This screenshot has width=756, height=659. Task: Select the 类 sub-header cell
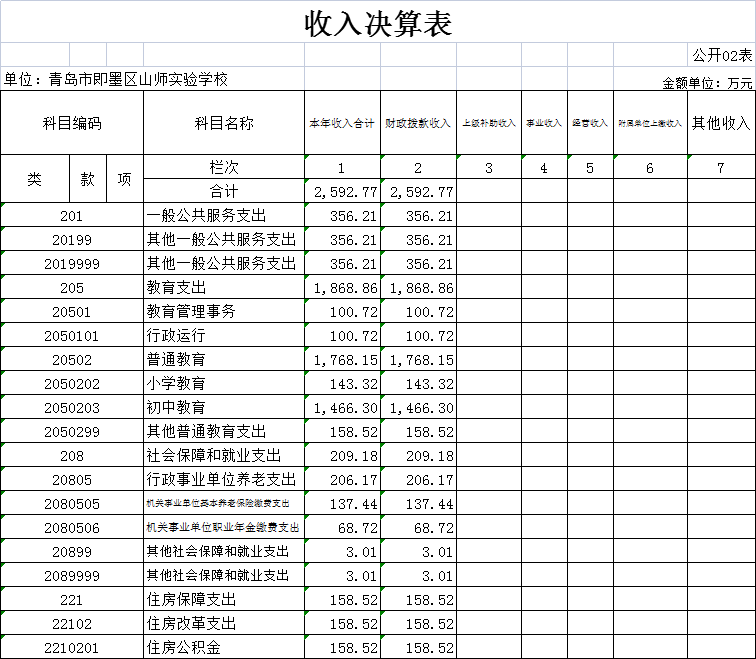35,179
